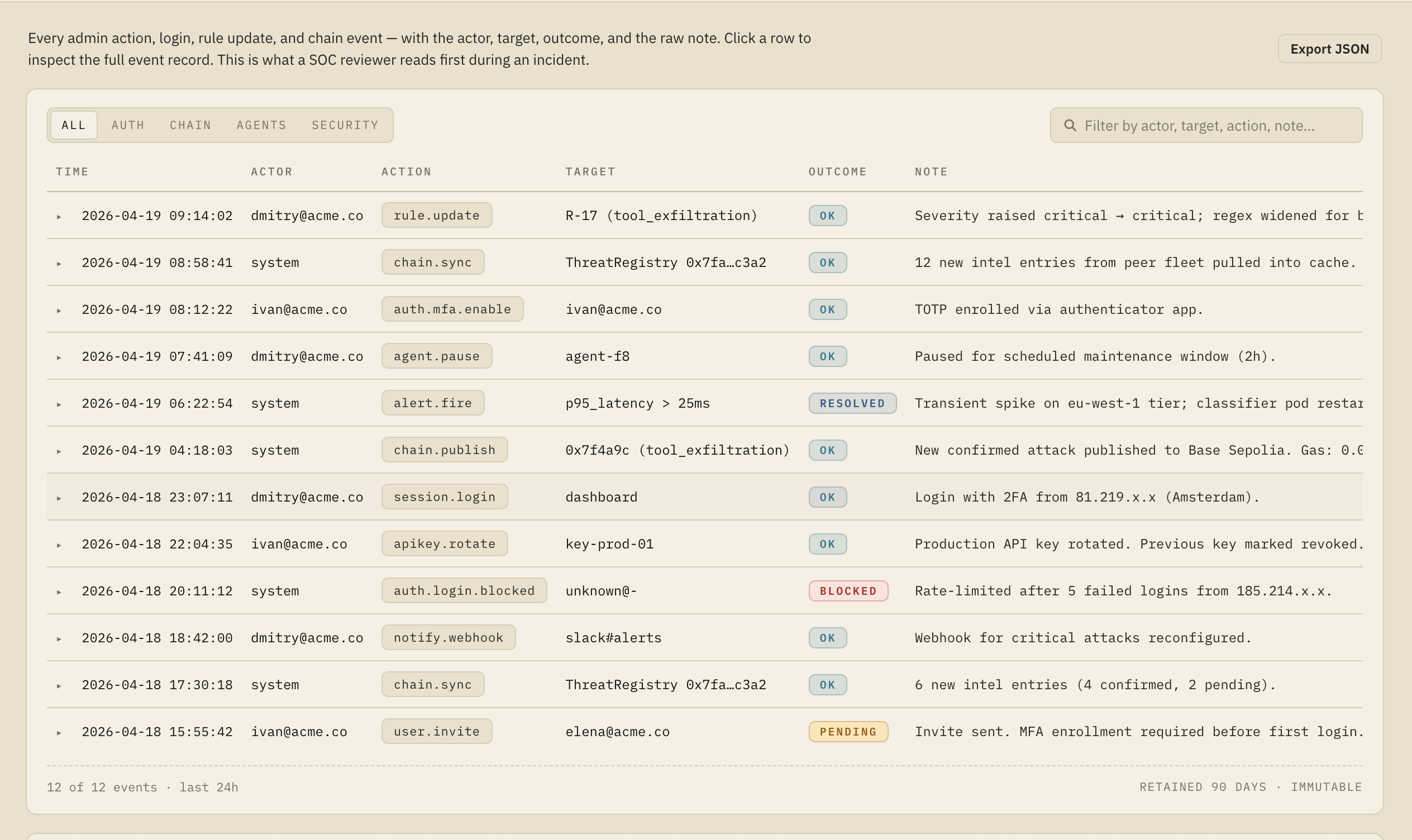Click the RESOLVED outcome badge

pos(852,403)
